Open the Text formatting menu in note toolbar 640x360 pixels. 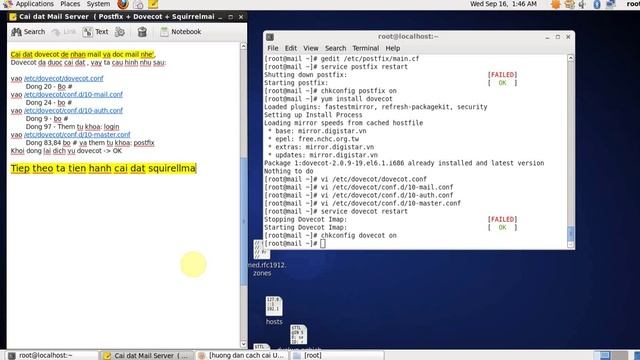point(96,32)
